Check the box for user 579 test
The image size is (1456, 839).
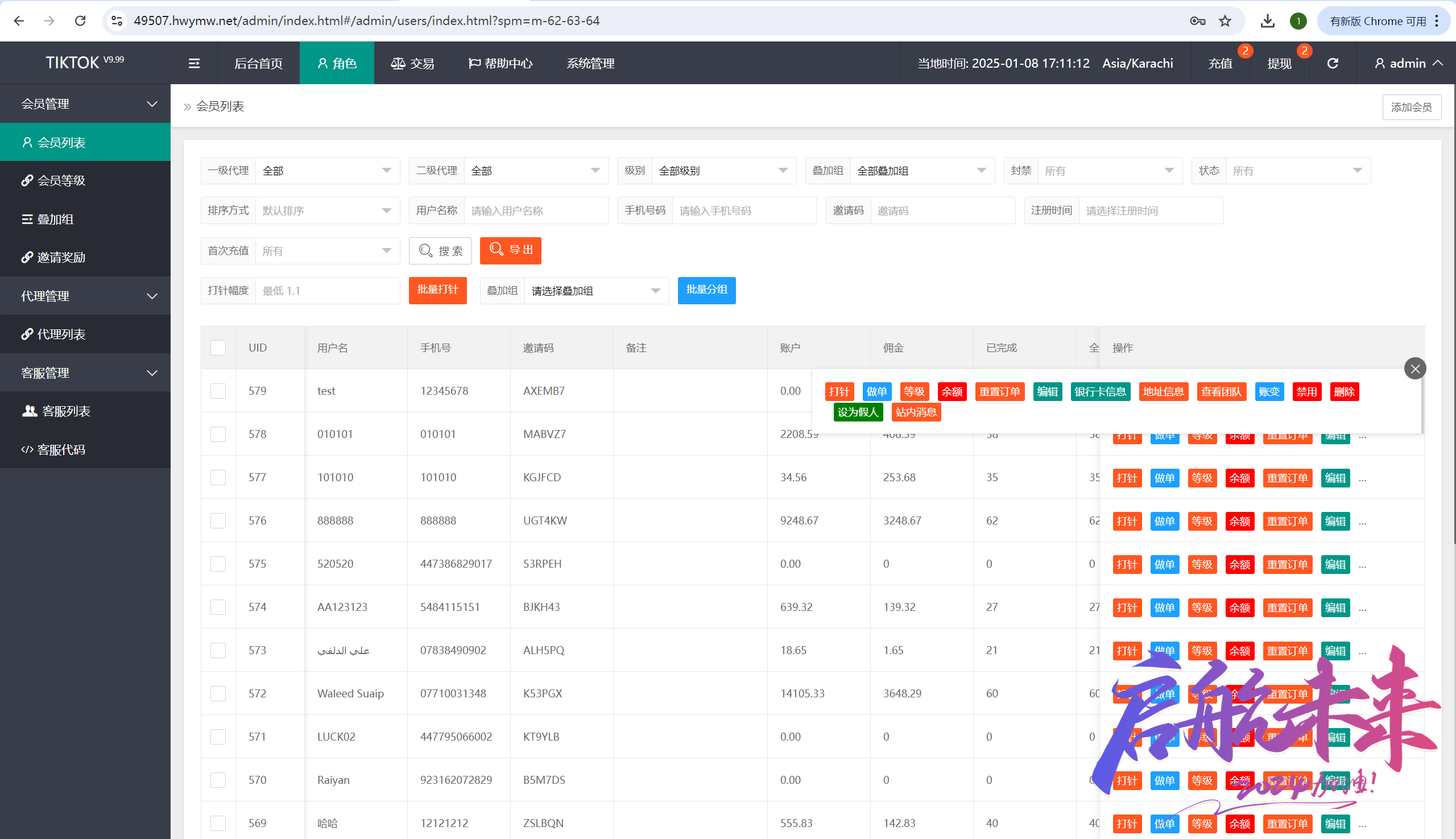pyautogui.click(x=218, y=391)
